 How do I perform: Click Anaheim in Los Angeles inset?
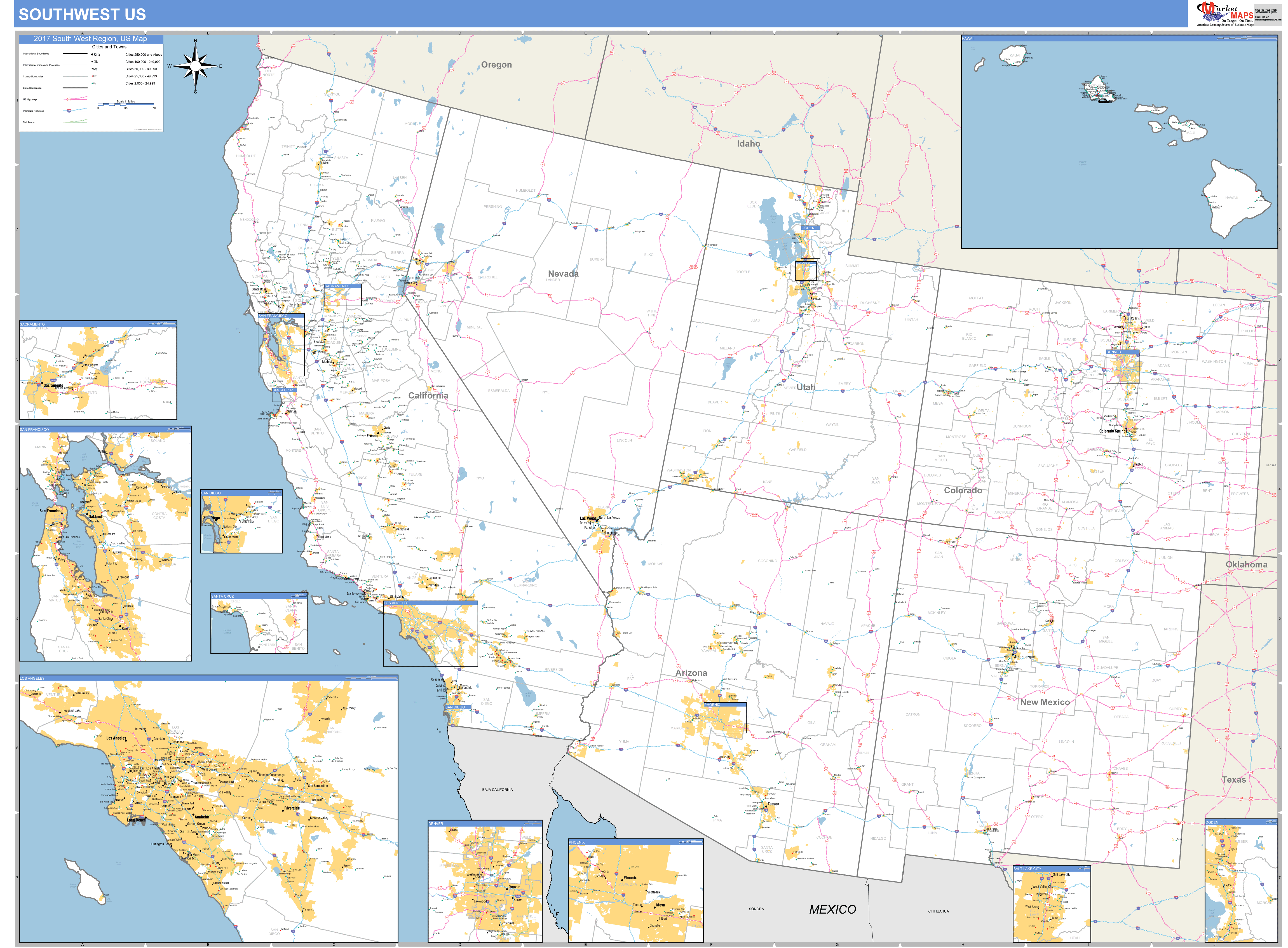point(202,816)
